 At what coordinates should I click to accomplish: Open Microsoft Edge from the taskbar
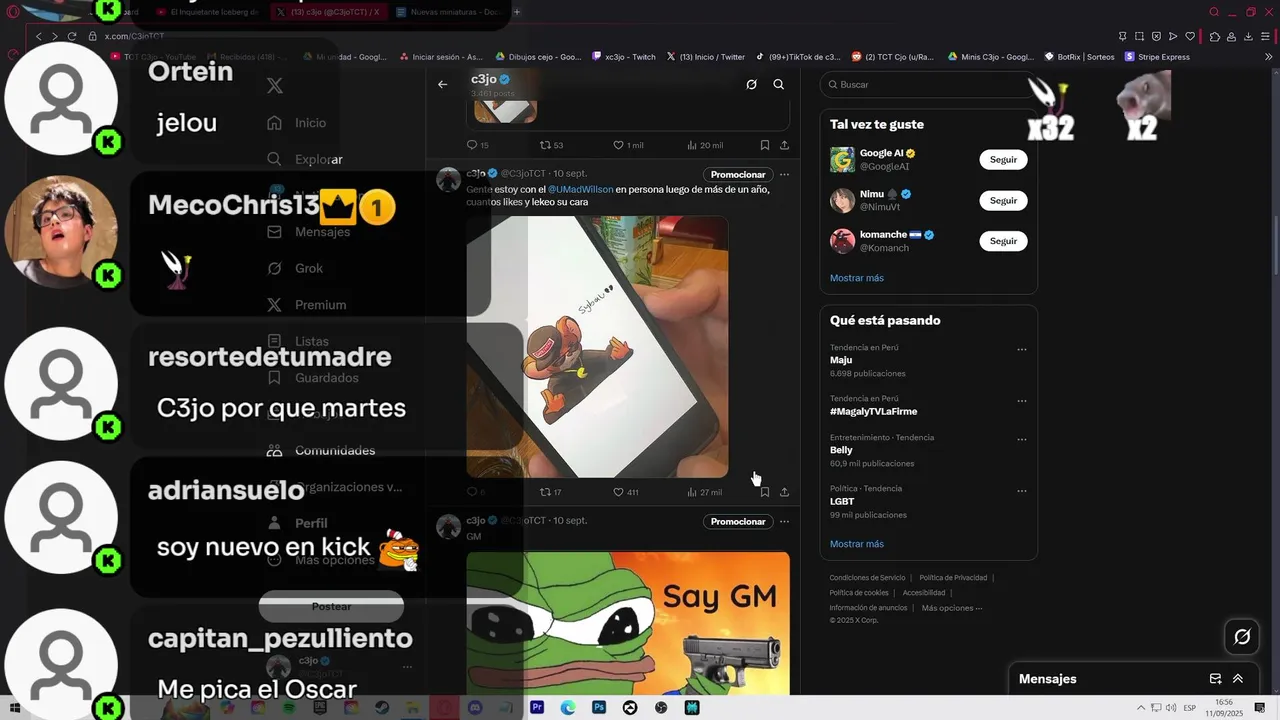pyautogui.click(x=568, y=707)
